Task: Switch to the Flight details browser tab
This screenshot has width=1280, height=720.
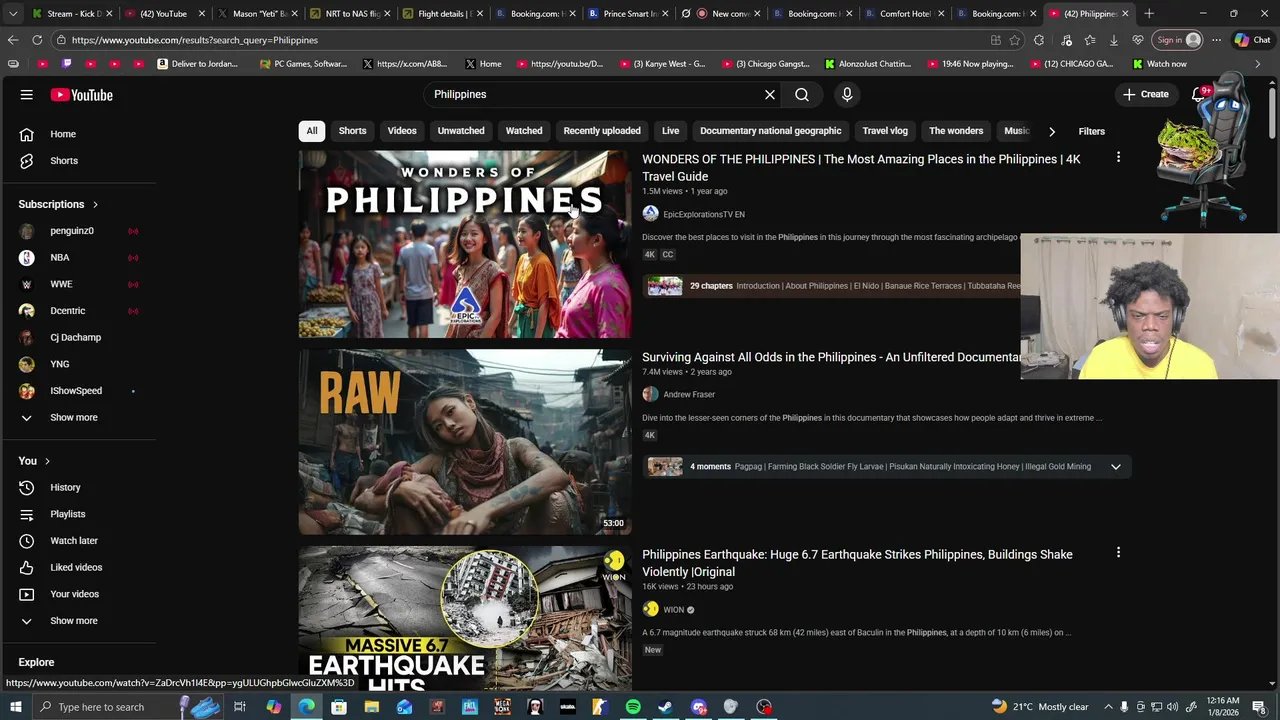Action: click(441, 14)
